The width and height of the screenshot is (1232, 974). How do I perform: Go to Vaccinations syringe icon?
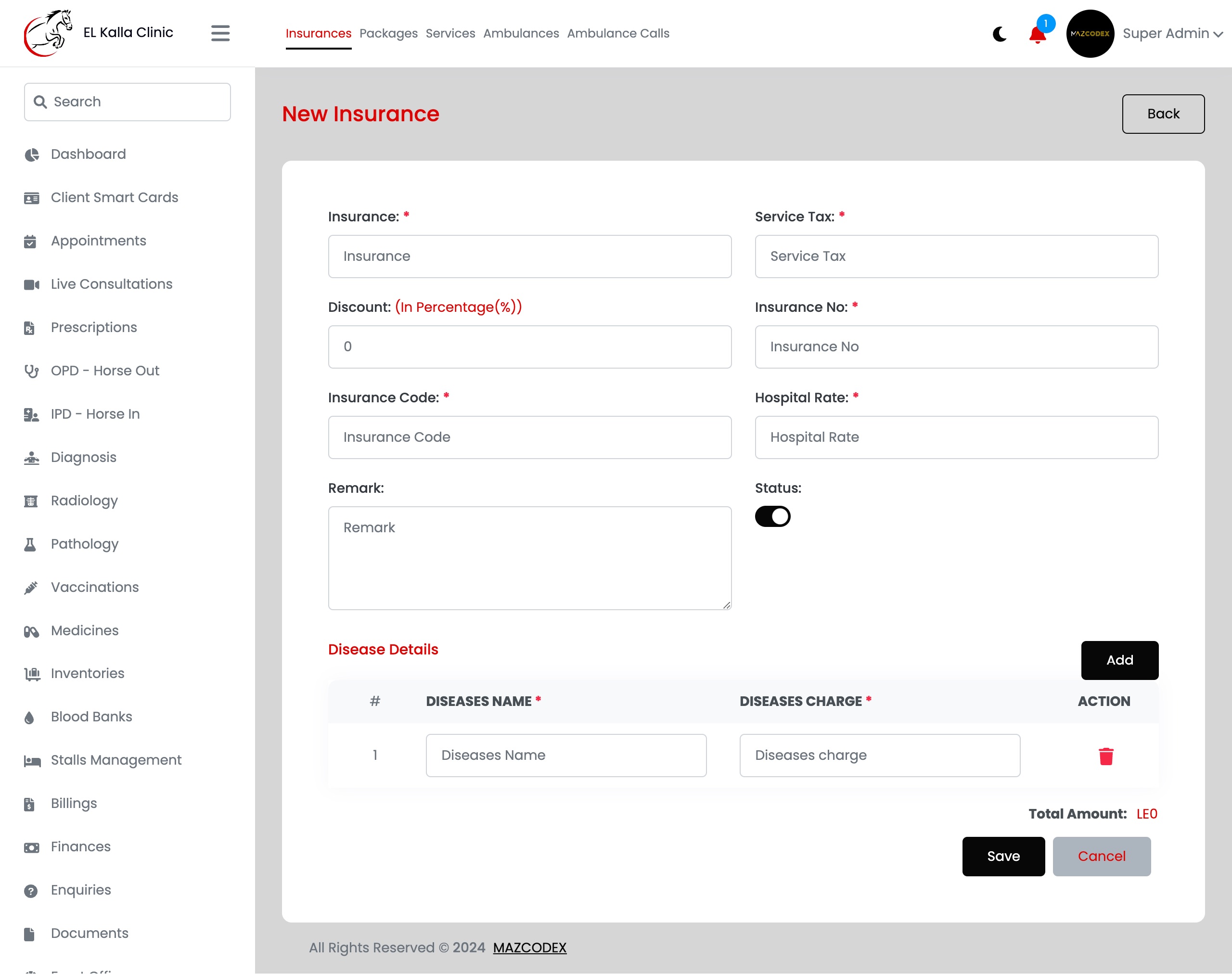pyautogui.click(x=31, y=588)
